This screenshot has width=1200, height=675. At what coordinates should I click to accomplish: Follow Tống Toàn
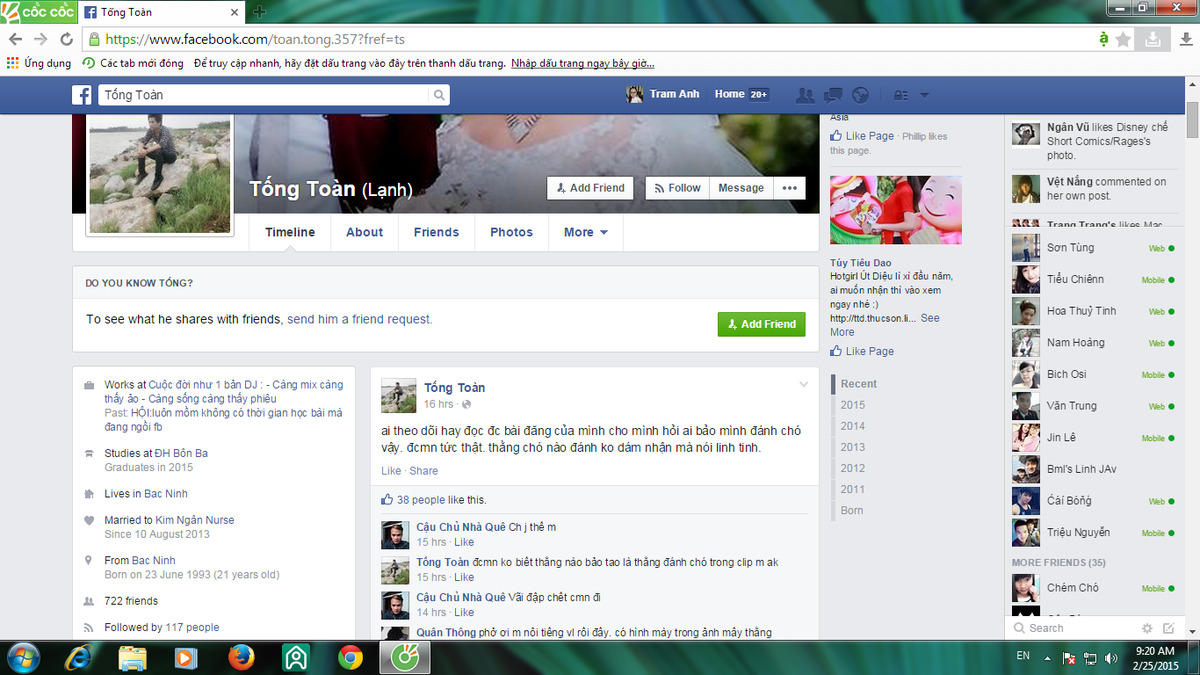point(677,188)
